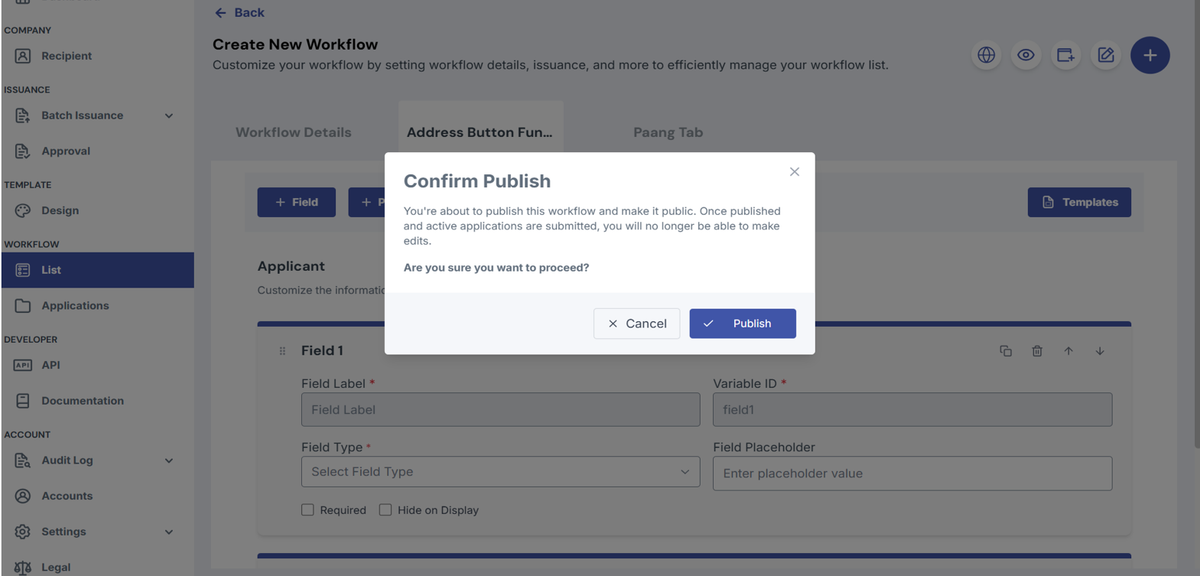The image size is (1200, 576).
Task: Check the Required checkbox
Action: coord(308,510)
